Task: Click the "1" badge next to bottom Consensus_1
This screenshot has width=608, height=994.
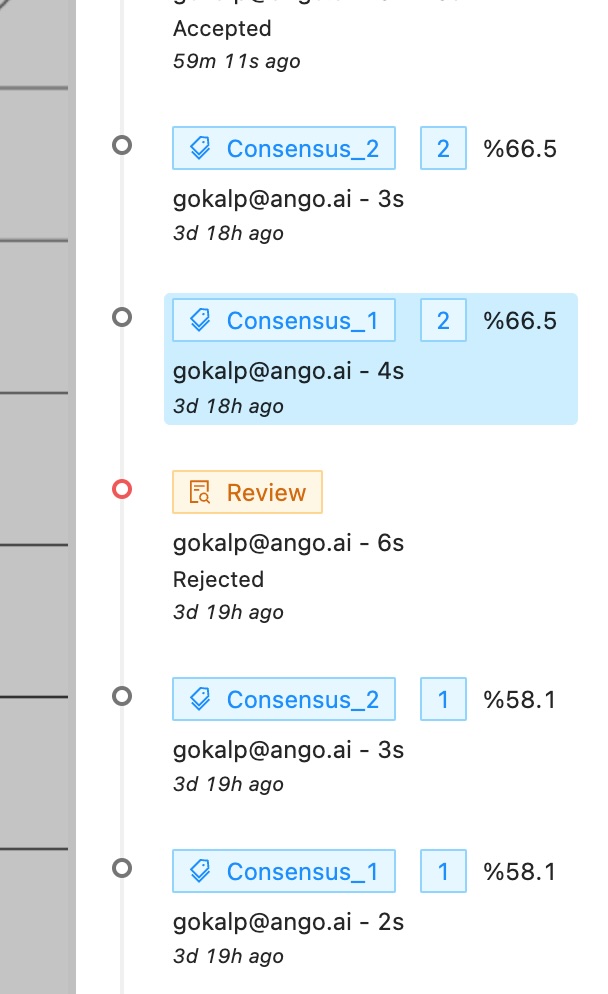Action: [443, 871]
